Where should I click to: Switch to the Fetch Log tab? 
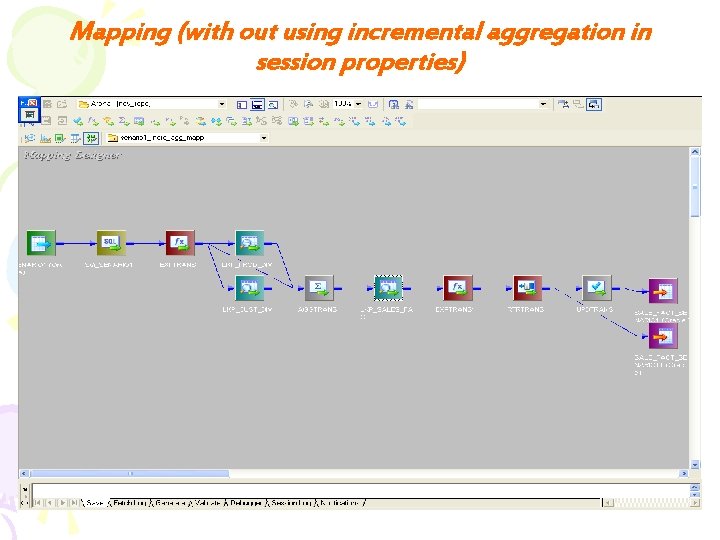(130, 503)
